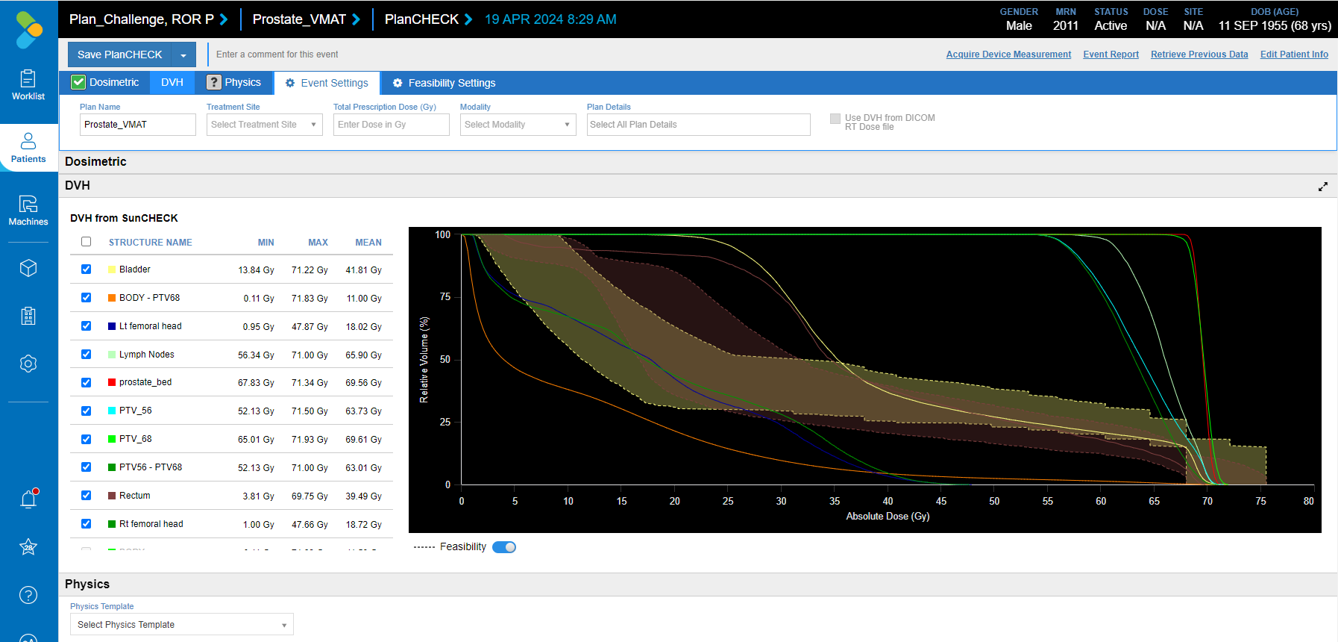Click the event comment input field

click(570, 55)
